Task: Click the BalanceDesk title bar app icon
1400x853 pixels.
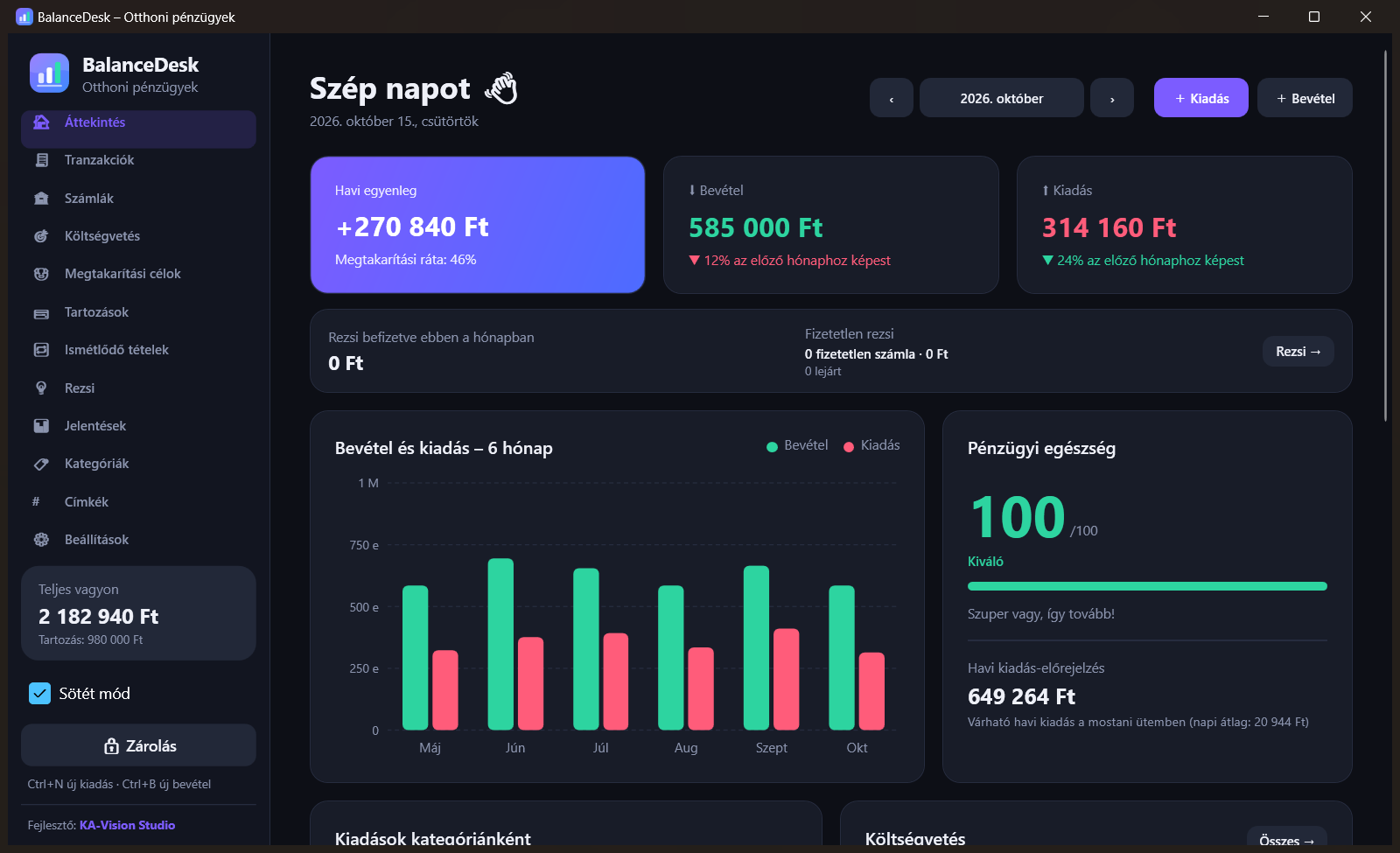Action: click(x=24, y=17)
